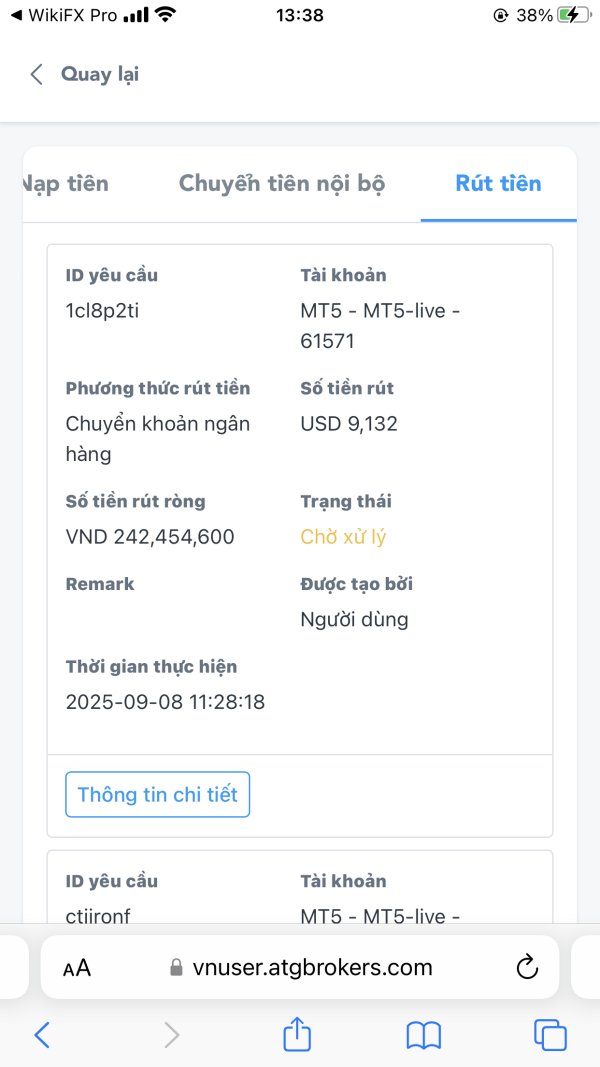
Task: Tap the padlock icon in the address bar
Action: (177, 968)
